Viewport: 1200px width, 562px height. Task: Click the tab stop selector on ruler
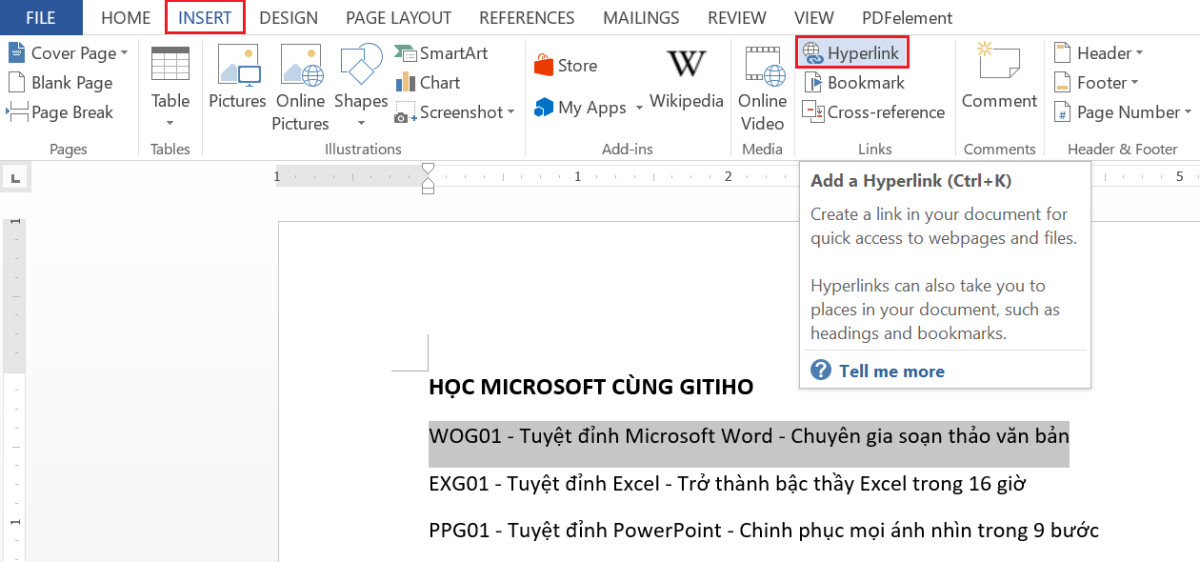15,178
